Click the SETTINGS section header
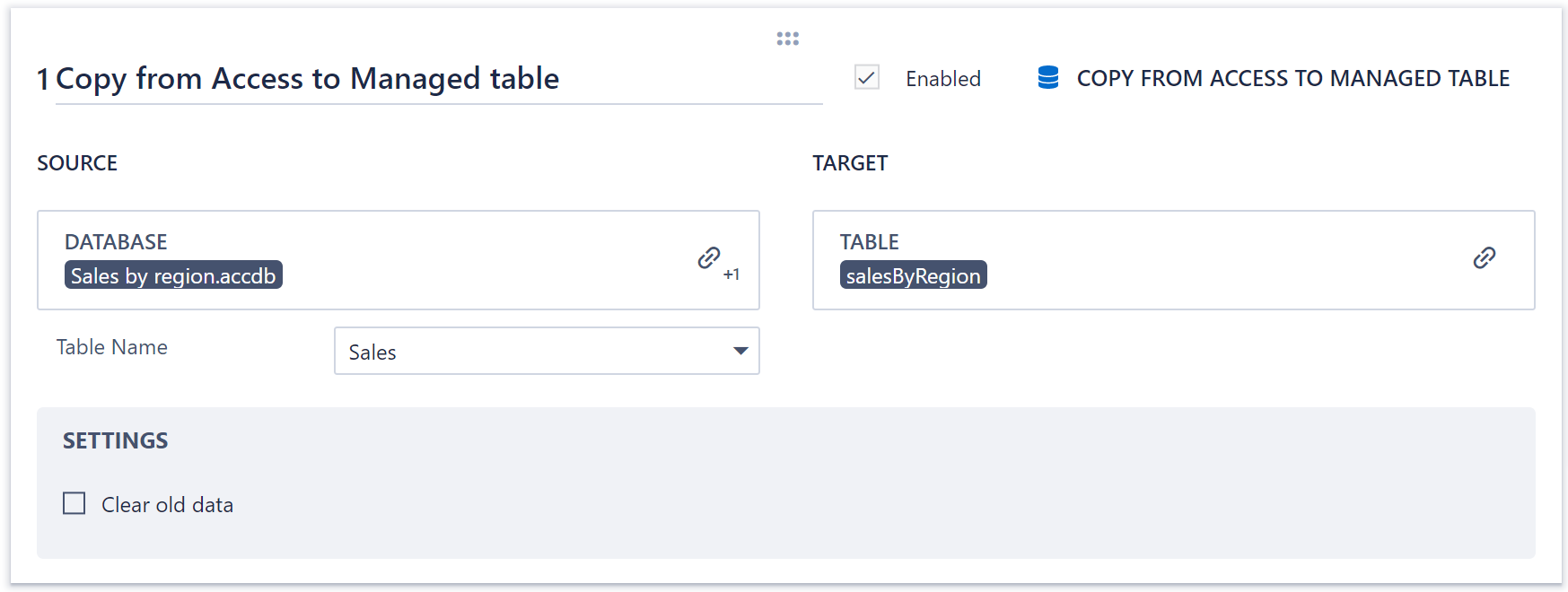 pos(116,440)
